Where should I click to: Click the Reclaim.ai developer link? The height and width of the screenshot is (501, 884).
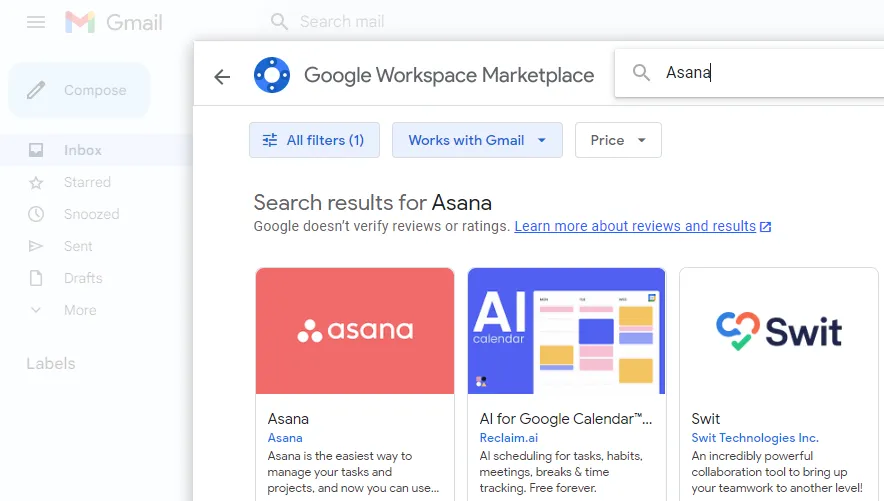click(509, 438)
